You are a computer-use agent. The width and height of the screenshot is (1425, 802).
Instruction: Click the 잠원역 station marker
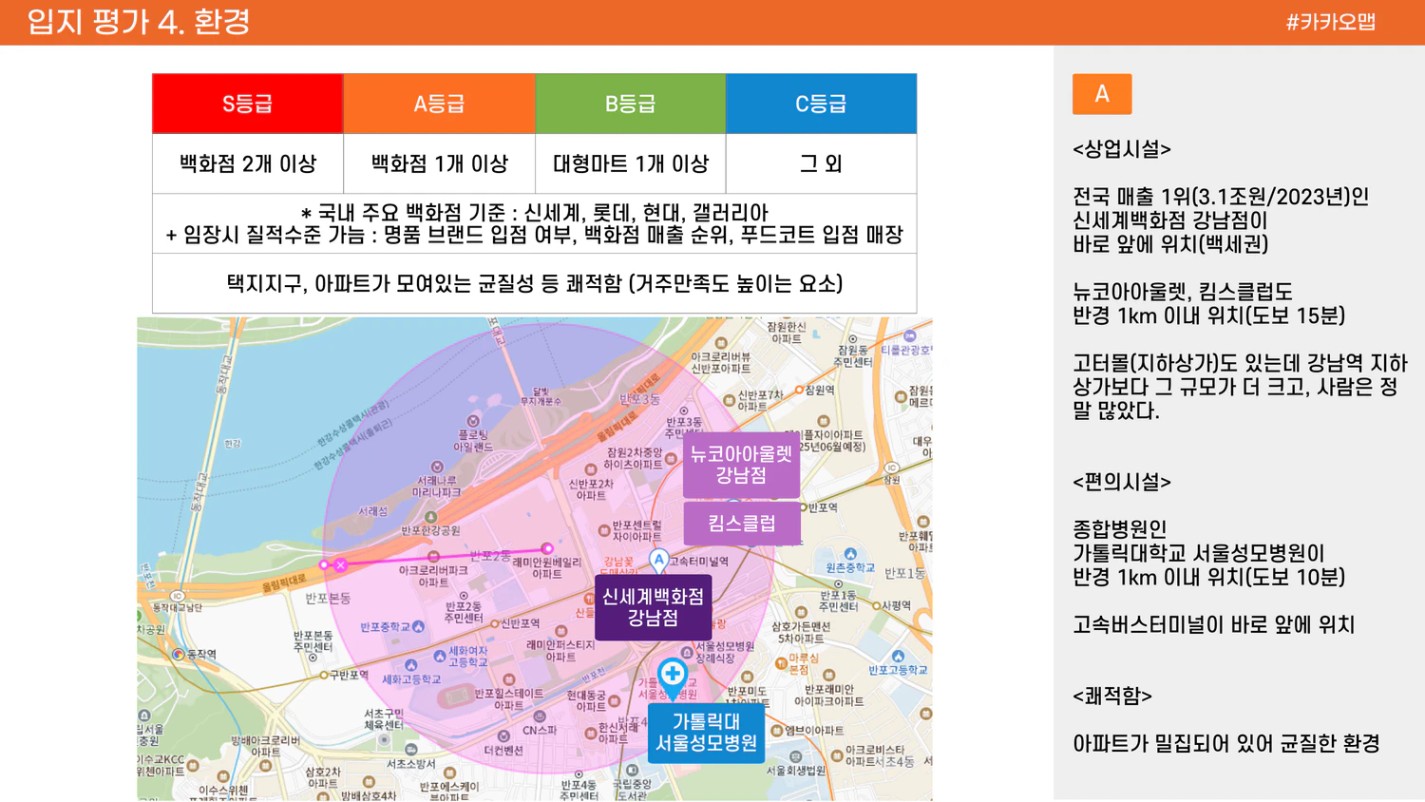point(798,390)
